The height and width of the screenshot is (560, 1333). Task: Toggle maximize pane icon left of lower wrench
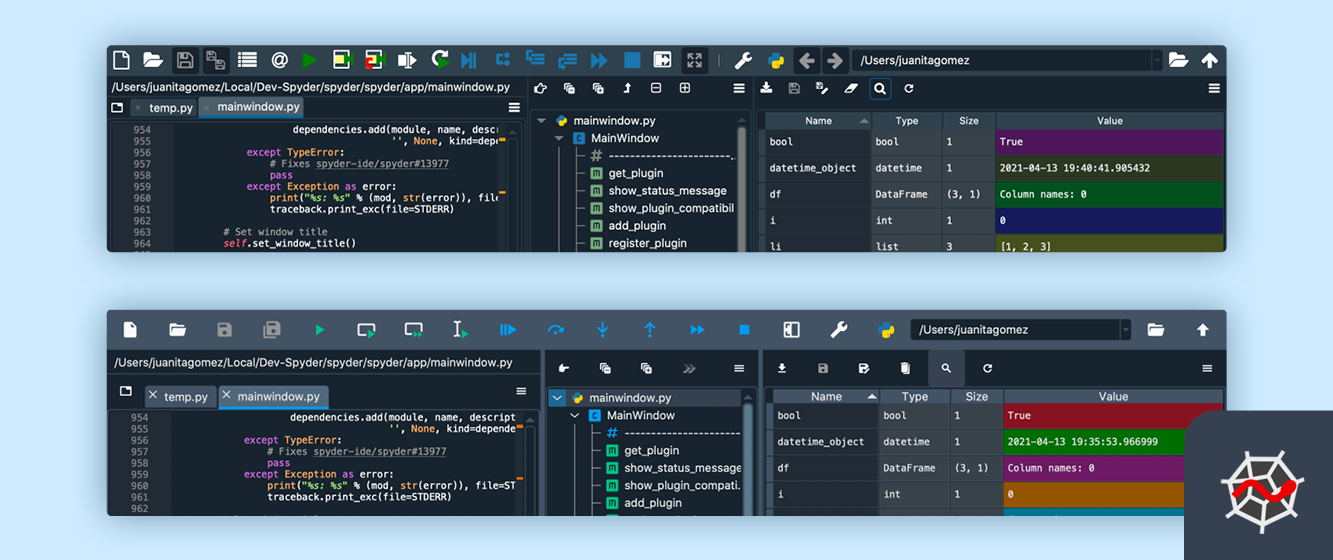[x=791, y=330]
